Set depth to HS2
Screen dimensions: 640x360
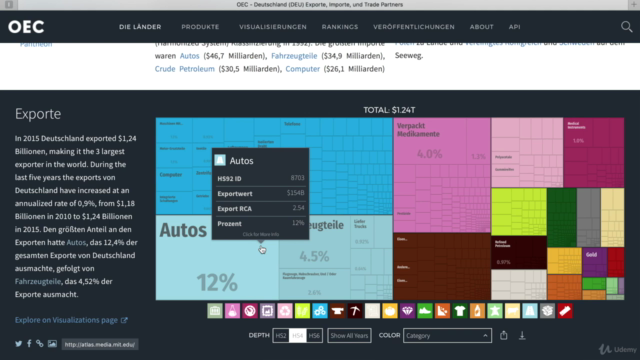pyautogui.click(x=281, y=336)
